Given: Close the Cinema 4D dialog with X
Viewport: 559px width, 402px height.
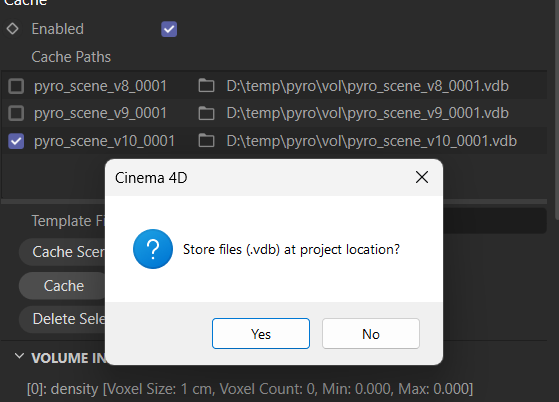Looking at the screenshot, I should (422, 177).
